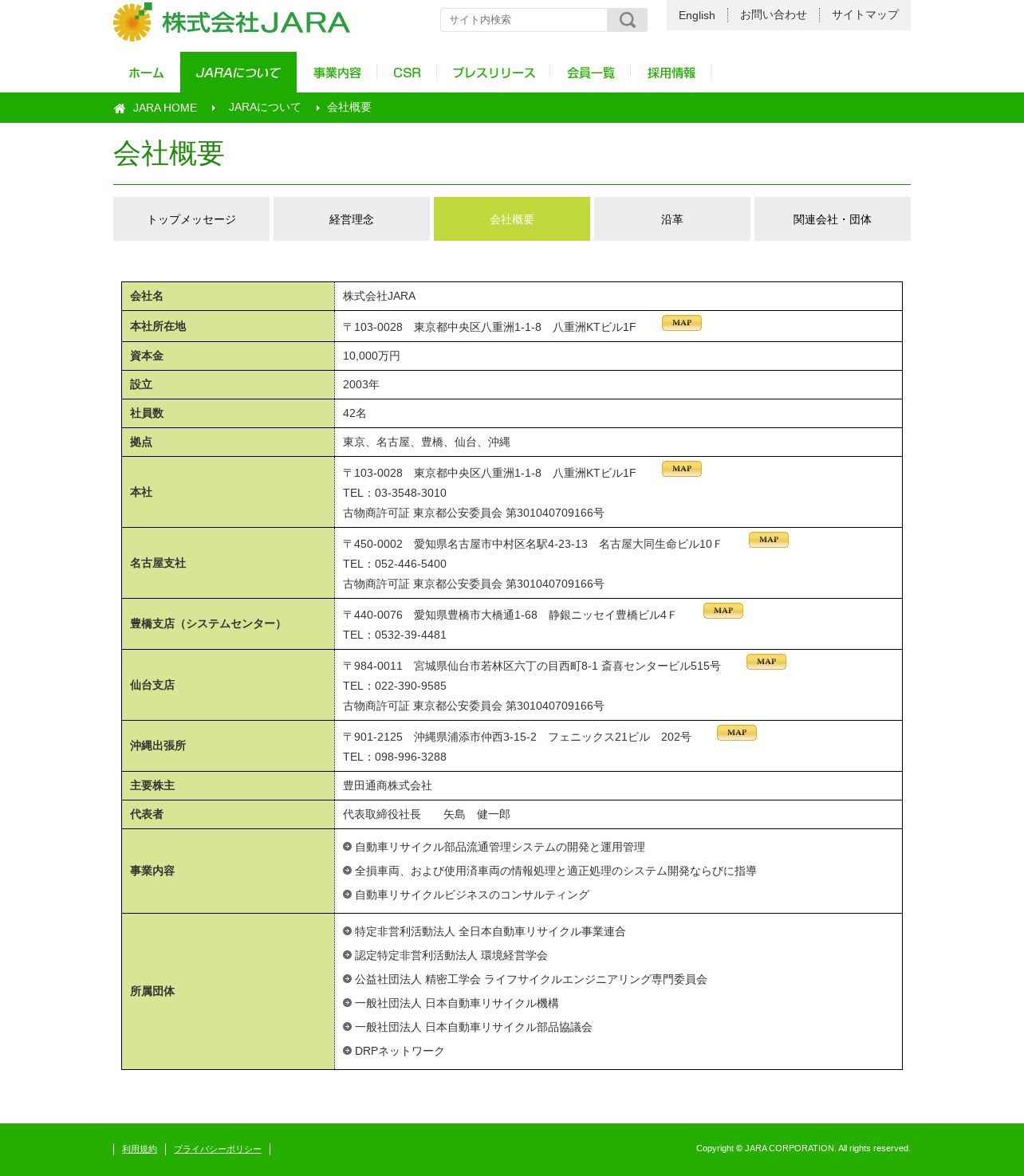Screen dimensions: 1024x1176
Task: Click 精密工学会 ライフサイクルエンジニアリング専門委員会 entry
Action: [531, 979]
